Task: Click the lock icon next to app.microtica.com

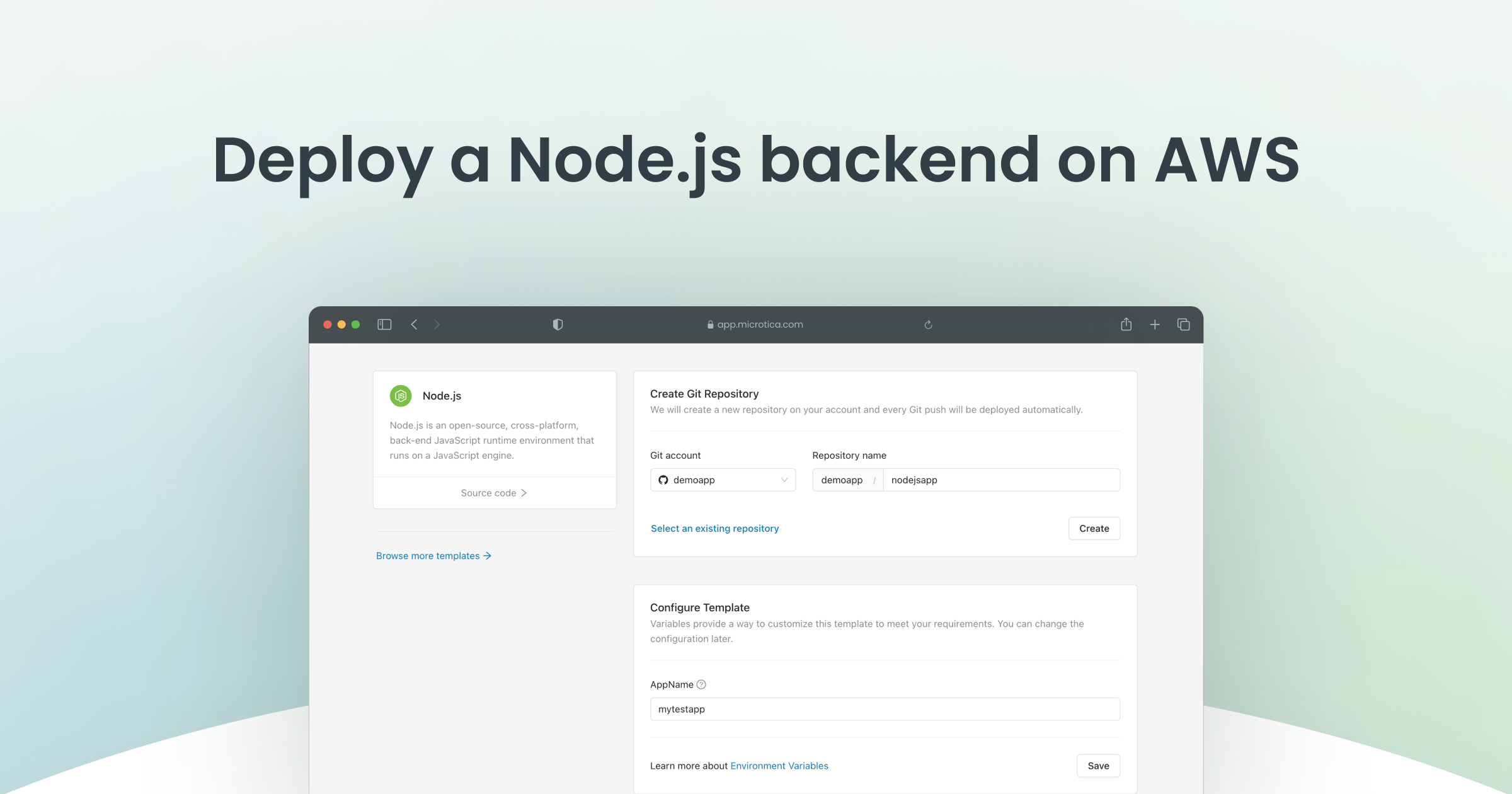Action: click(709, 324)
